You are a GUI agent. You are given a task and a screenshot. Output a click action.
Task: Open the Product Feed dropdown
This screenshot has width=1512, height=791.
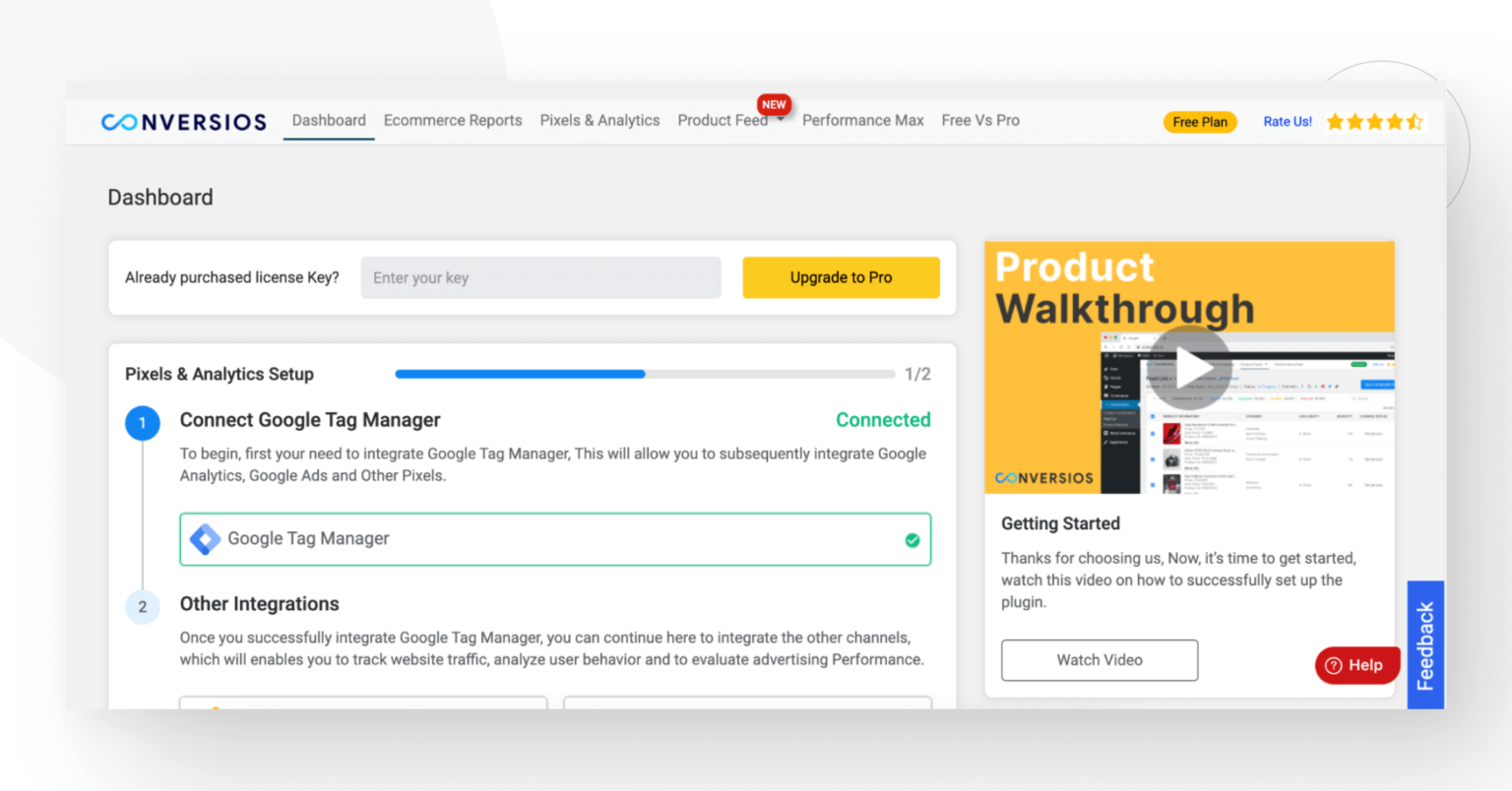coord(730,120)
